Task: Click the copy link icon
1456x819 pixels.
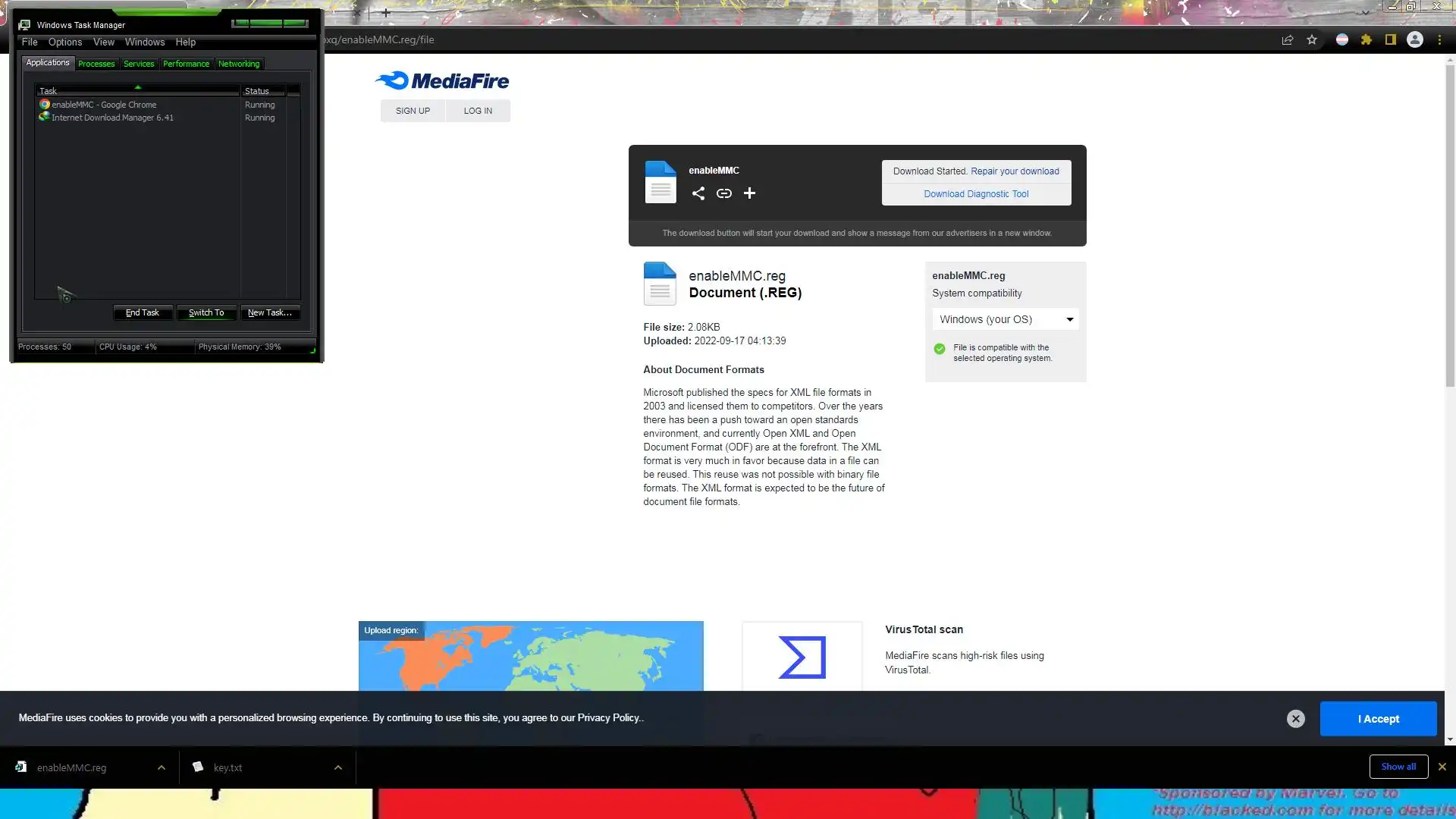Action: pyautogui.click(x=723, y=193)
